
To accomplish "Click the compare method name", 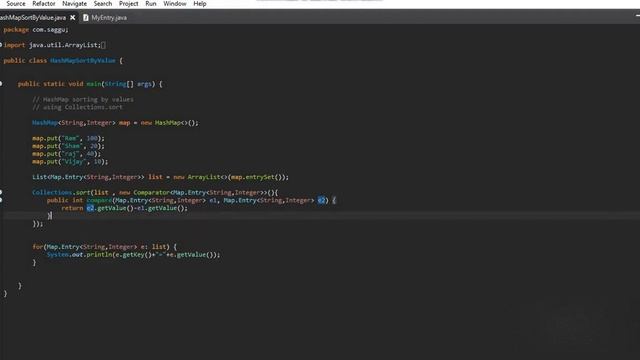I will 99,200.
